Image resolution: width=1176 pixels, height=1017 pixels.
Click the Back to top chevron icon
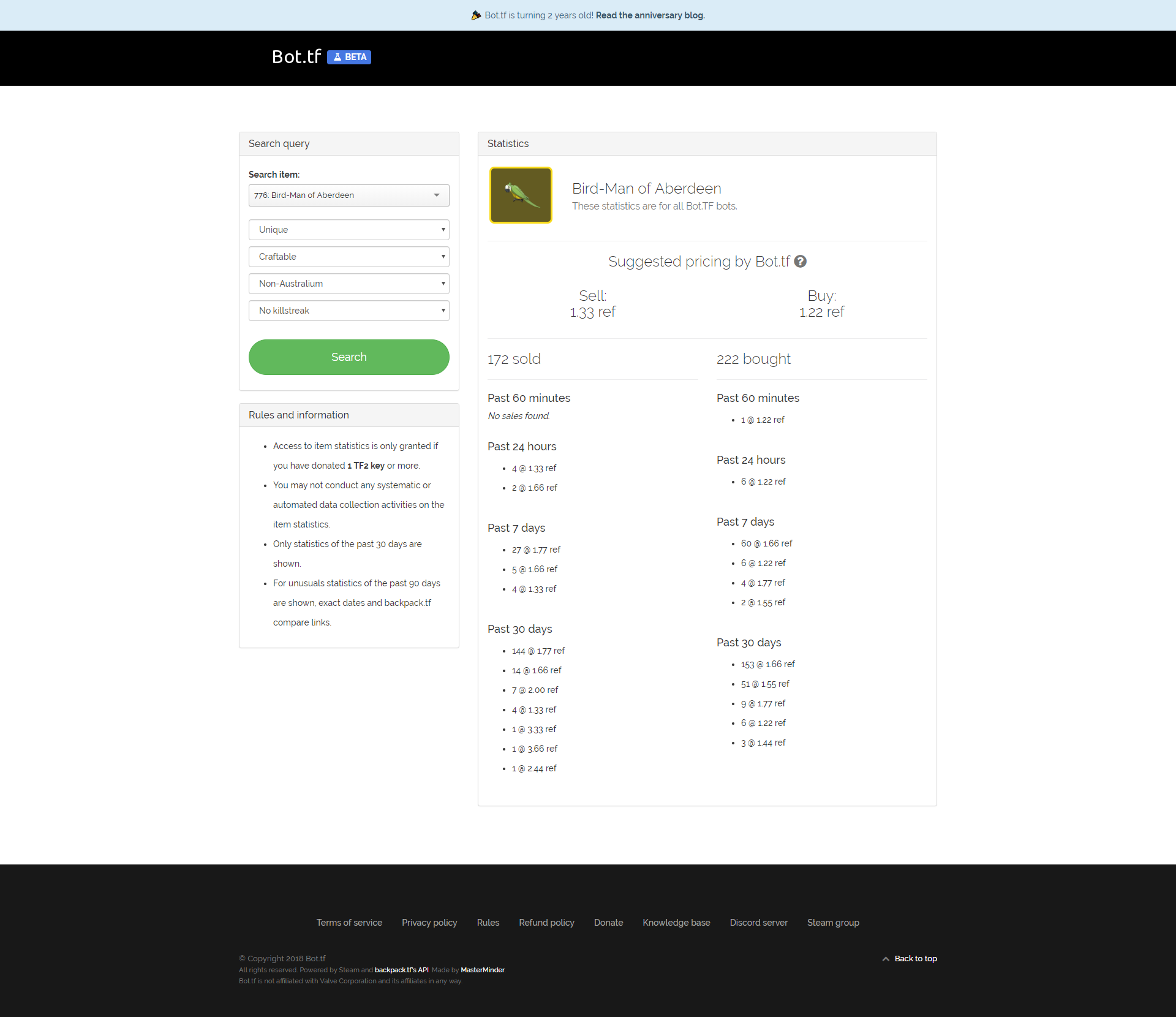coord(886,959)
